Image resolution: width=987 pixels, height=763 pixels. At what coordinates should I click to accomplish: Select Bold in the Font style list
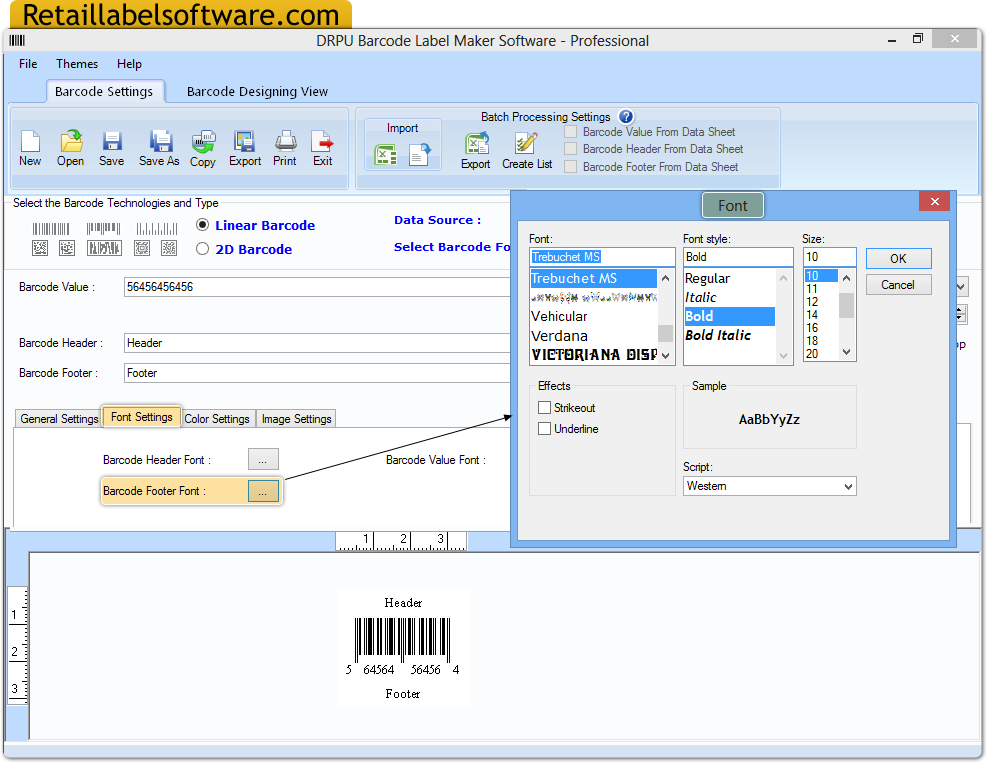click(x=729, y=316)
